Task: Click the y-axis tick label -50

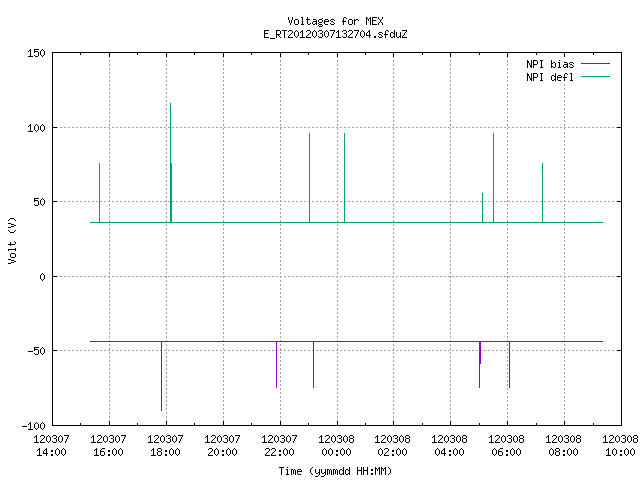Action: coord(36,351)
